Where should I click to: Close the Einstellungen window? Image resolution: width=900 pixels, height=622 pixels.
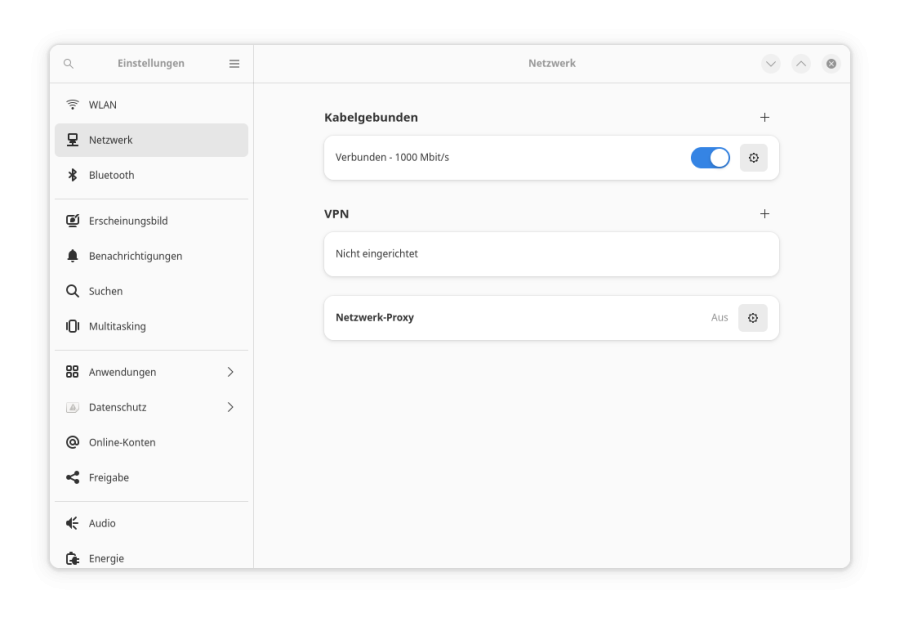(831, 64)
